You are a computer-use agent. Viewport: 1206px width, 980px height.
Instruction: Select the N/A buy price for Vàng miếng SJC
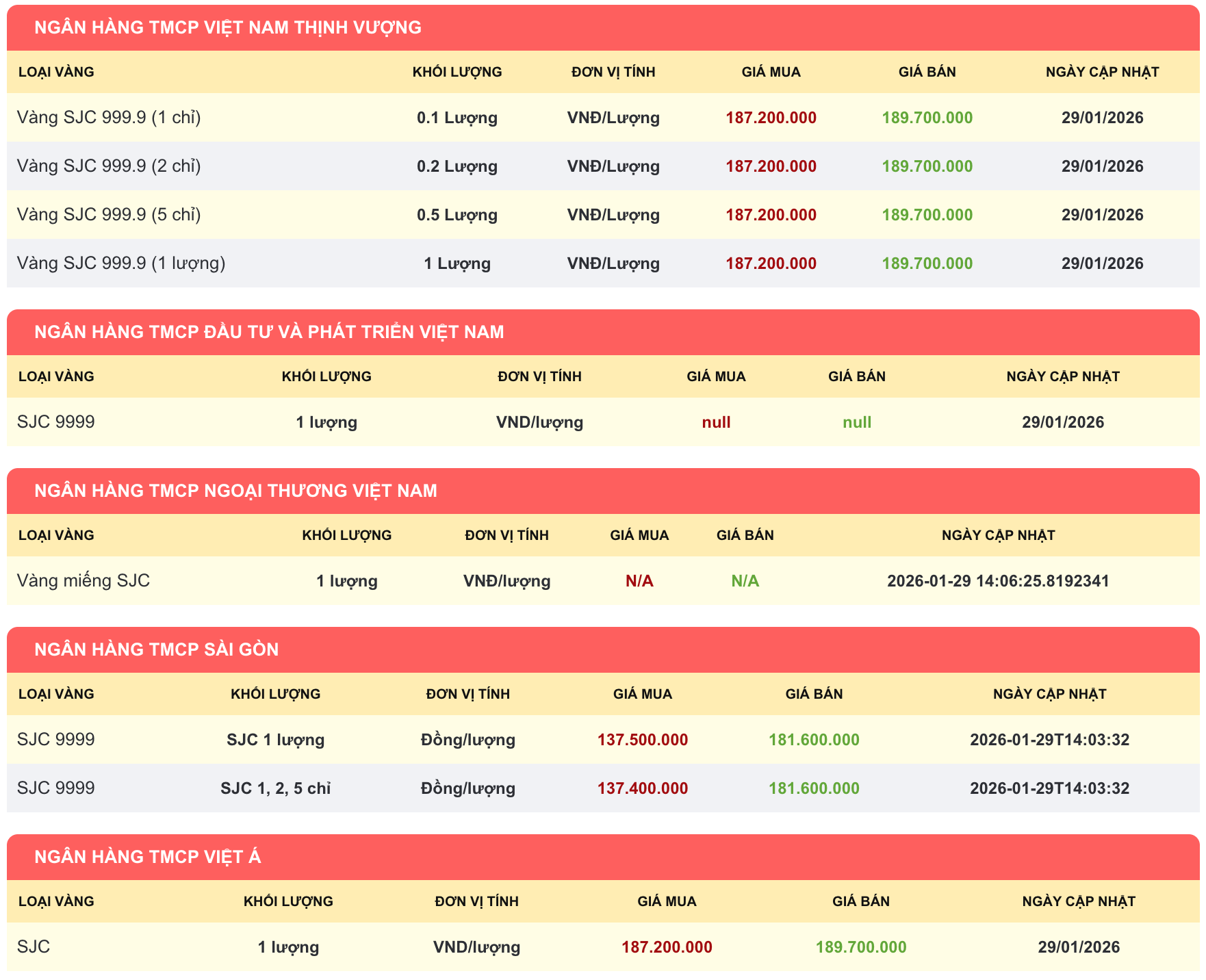(x=639, y=581)
